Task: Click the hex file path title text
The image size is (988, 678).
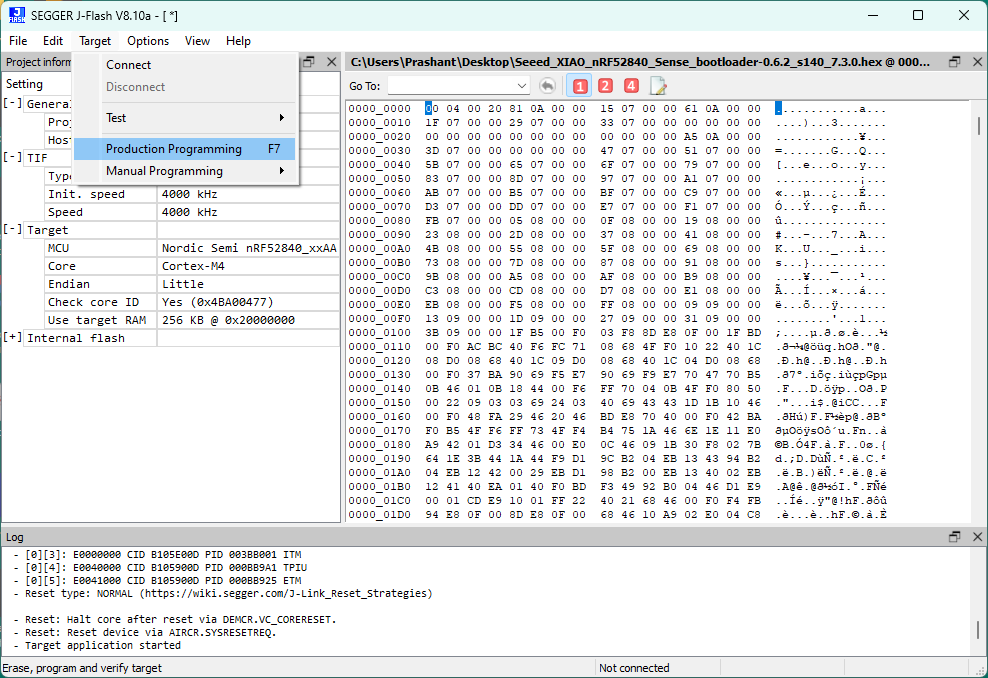Action: pos(640,62)
